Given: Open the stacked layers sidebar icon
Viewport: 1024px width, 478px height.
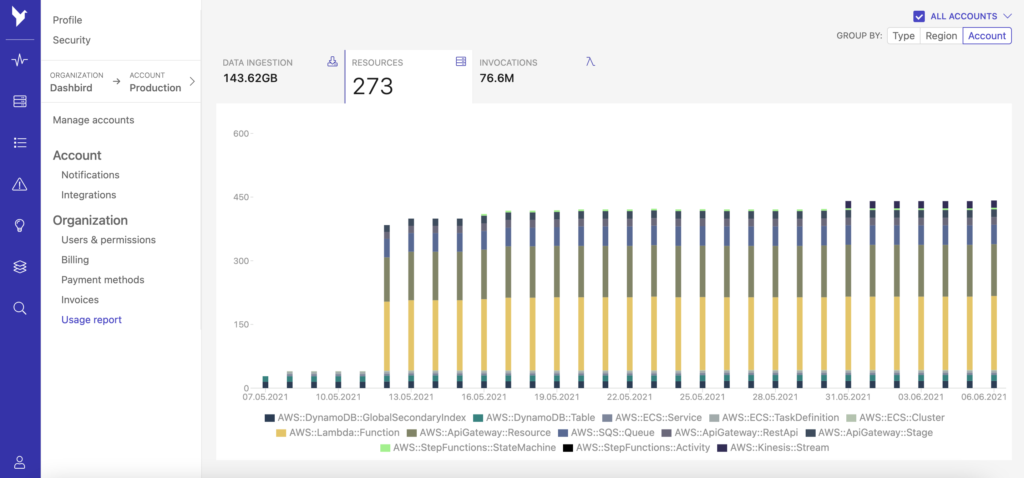Looking at the screenshot, I should tap(19, 267).
